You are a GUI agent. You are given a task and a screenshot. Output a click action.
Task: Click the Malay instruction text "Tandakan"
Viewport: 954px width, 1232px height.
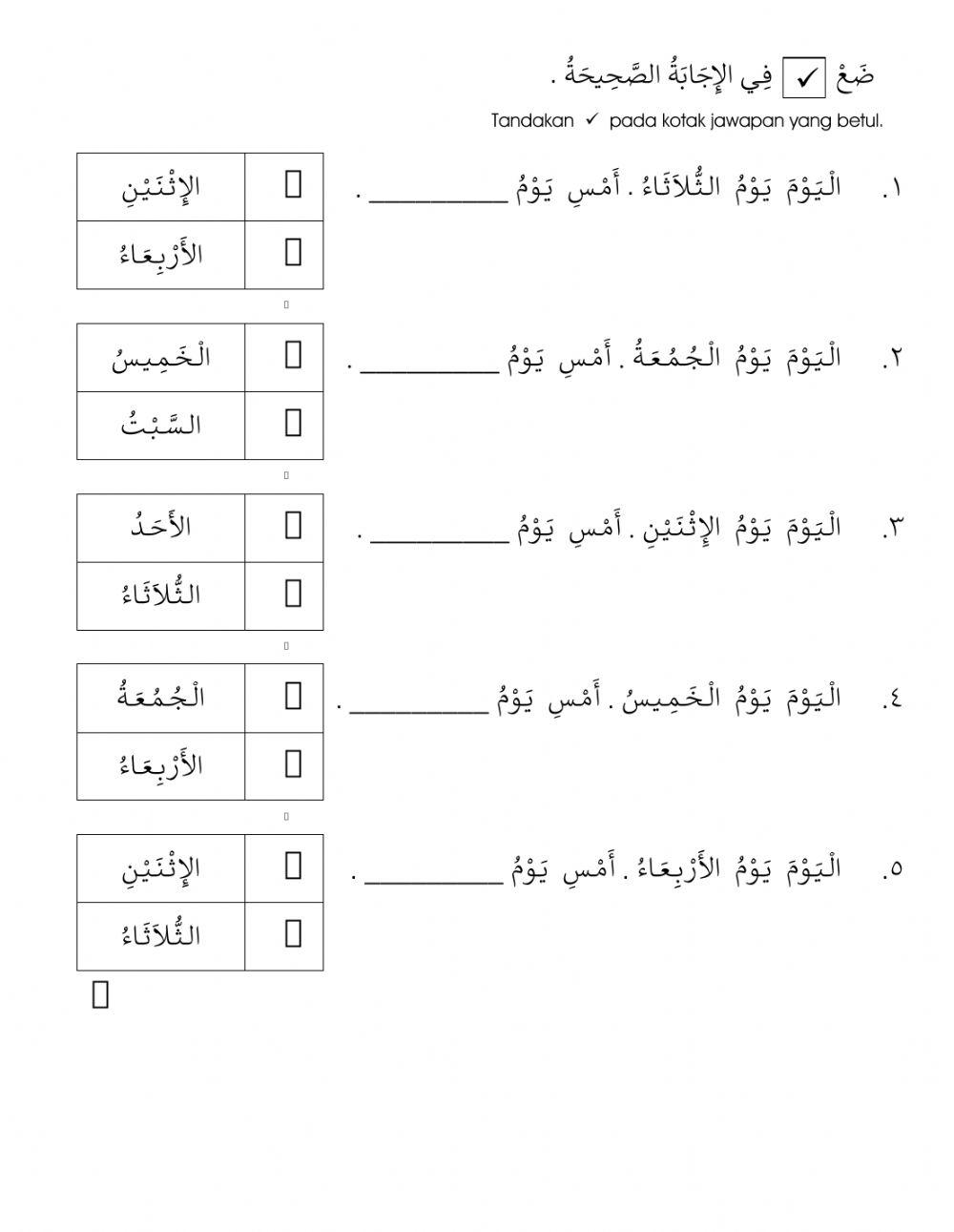coord(532,121)
